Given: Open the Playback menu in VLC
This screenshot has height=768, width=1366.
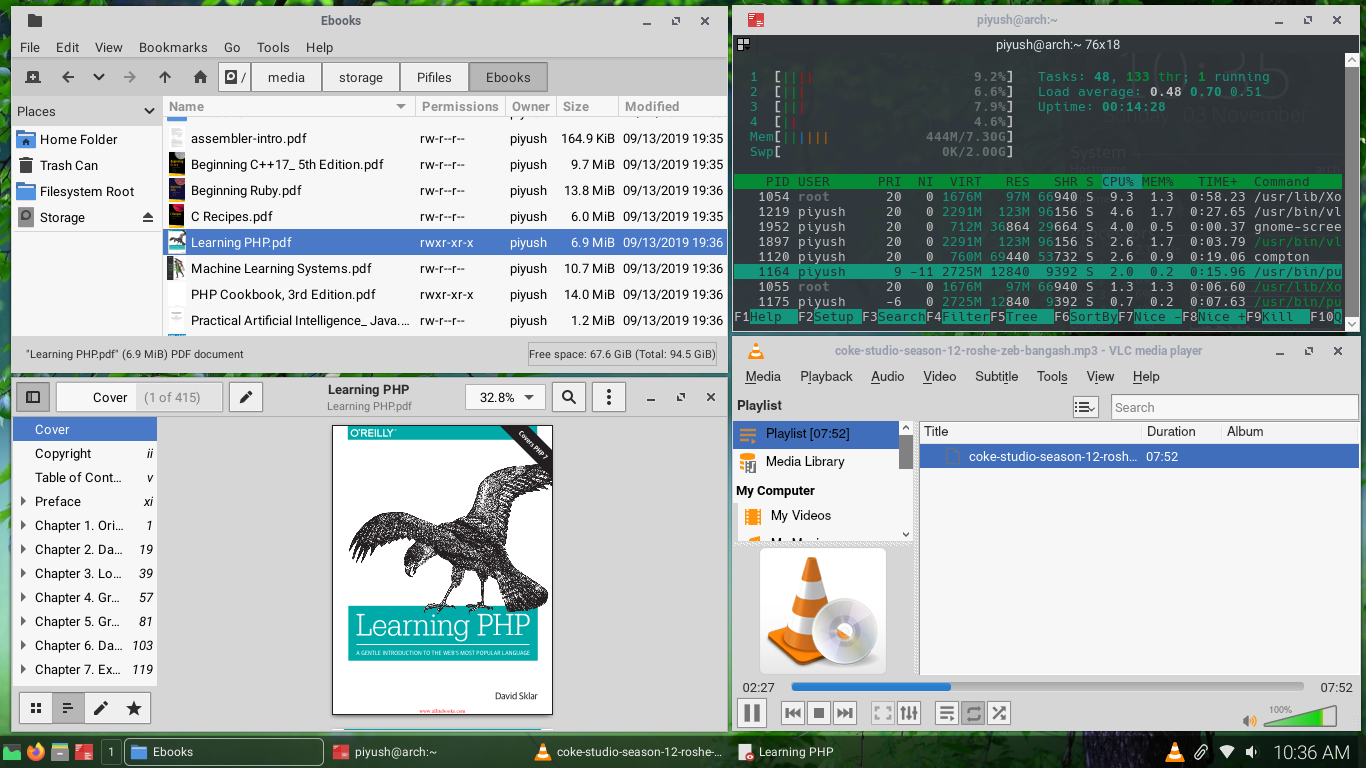Looking at the screenshot, I should click(x=826, y=376).
